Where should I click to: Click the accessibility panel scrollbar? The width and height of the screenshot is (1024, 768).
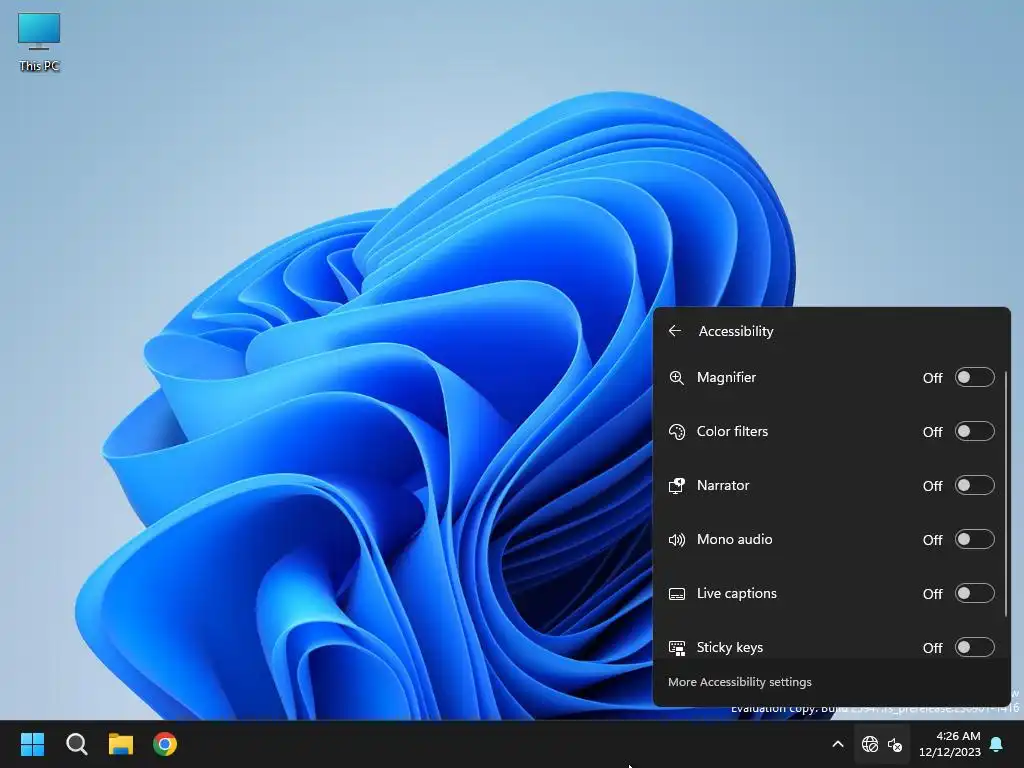(x=1006, y=494)
